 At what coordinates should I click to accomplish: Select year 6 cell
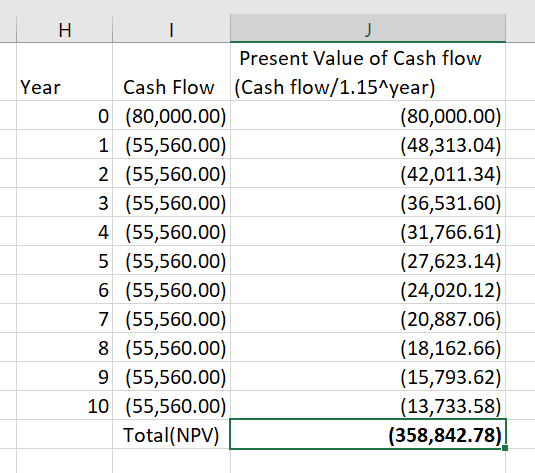click(64, 289)
